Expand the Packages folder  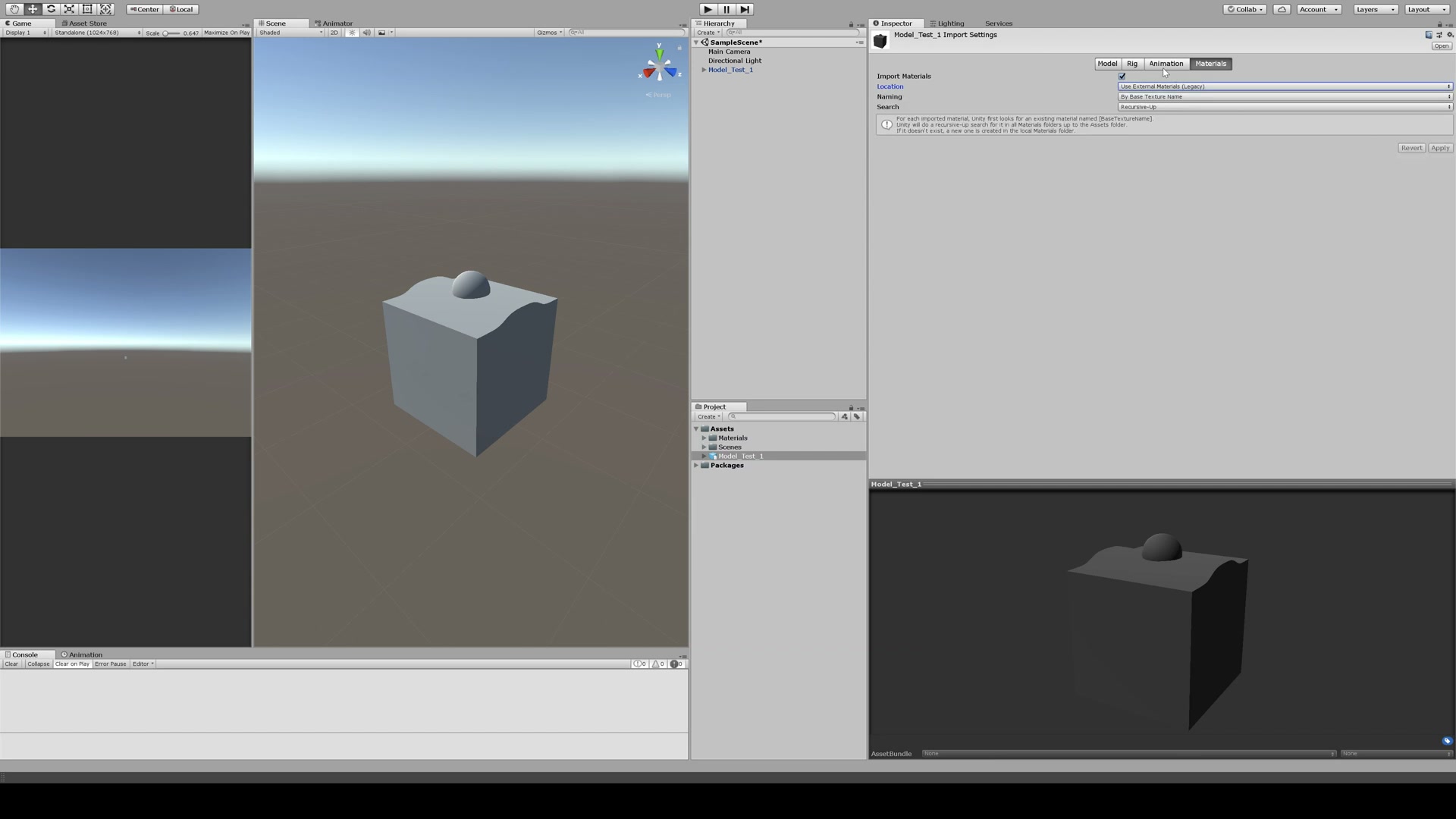(x=696, y=466)
